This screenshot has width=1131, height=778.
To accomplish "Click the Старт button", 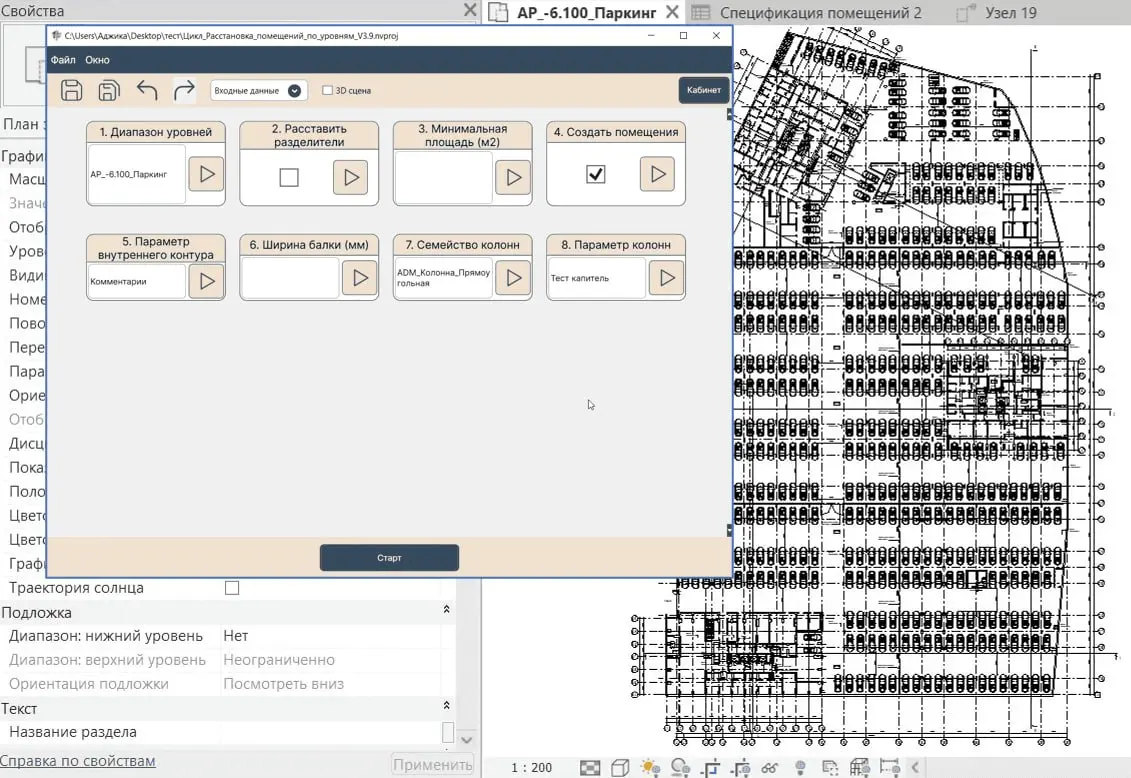I will tap(389, 557).
